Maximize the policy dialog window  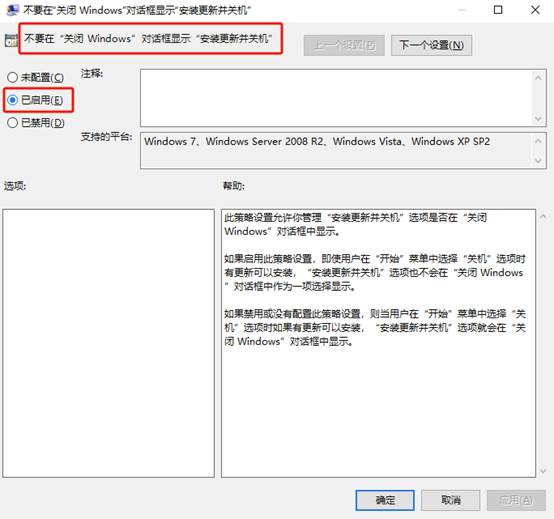coord(498,10)
